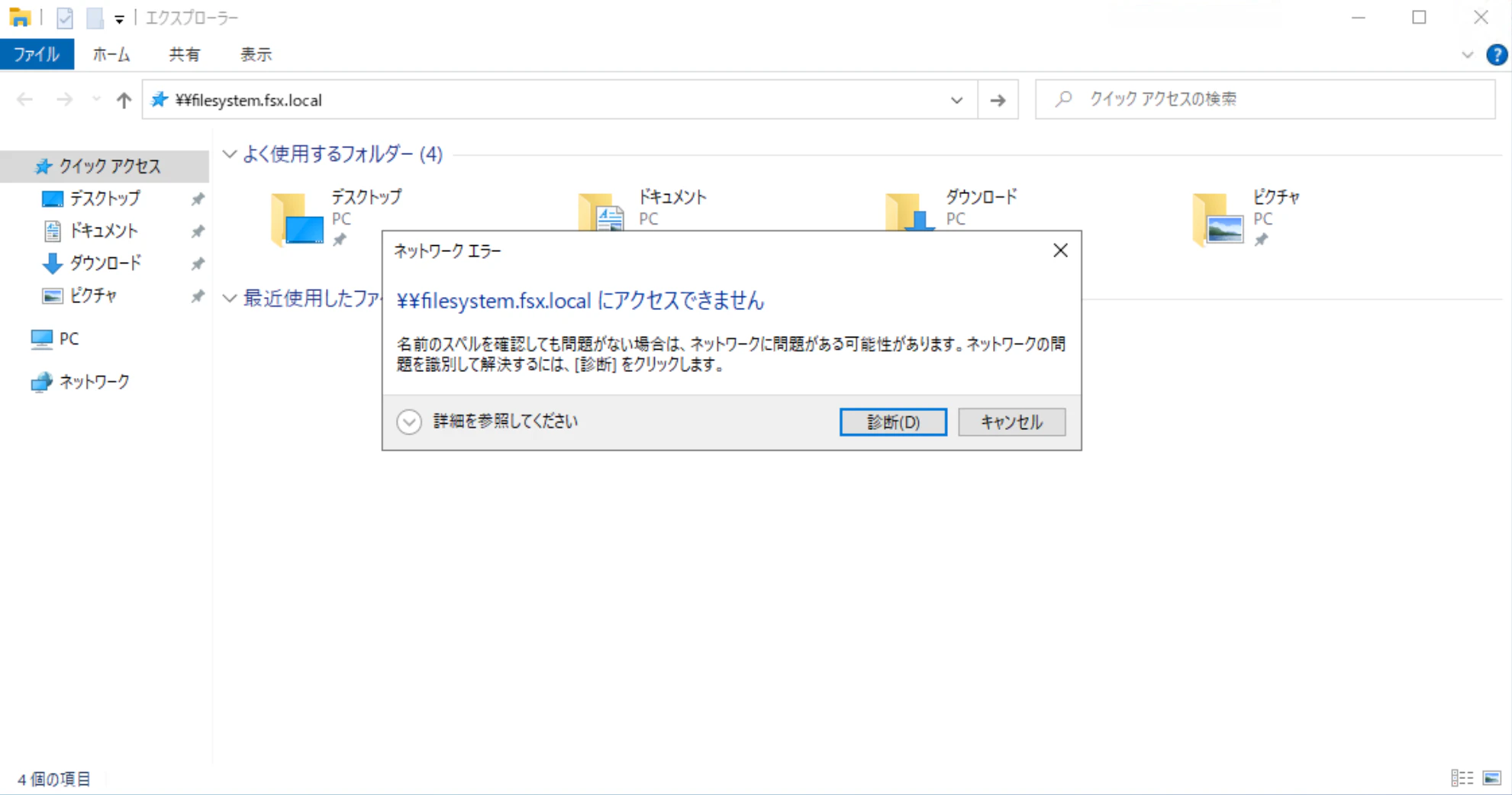Go up one folder level

[x=124, y=100]
